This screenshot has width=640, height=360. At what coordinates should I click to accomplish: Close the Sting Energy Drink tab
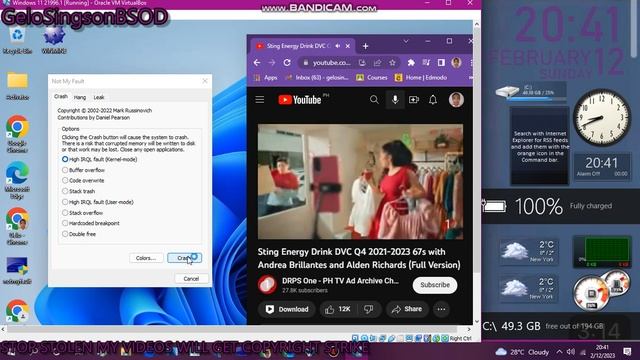coord(348,46)
